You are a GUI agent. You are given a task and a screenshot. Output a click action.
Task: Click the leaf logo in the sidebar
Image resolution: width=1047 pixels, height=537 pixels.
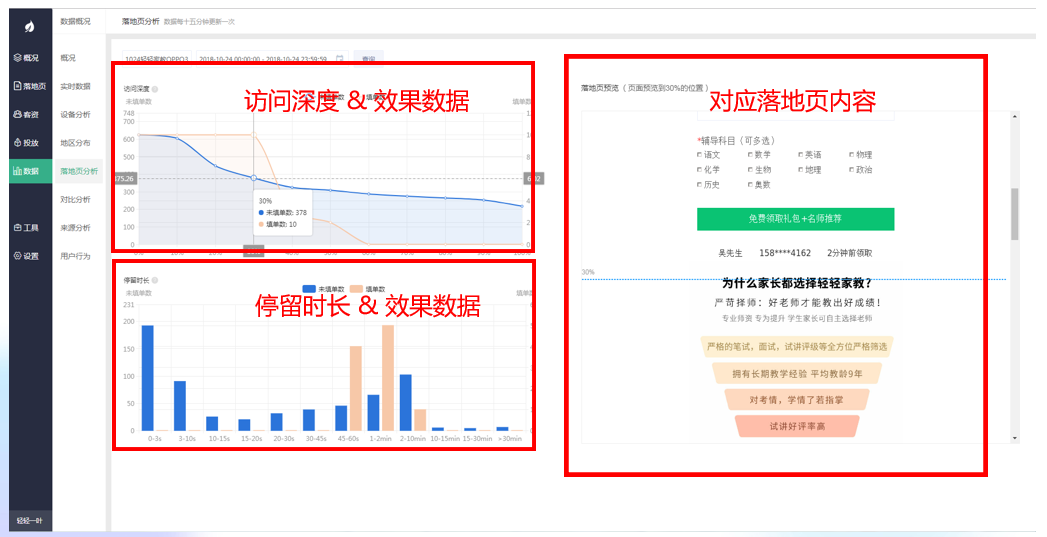click(x=30, y=27)
